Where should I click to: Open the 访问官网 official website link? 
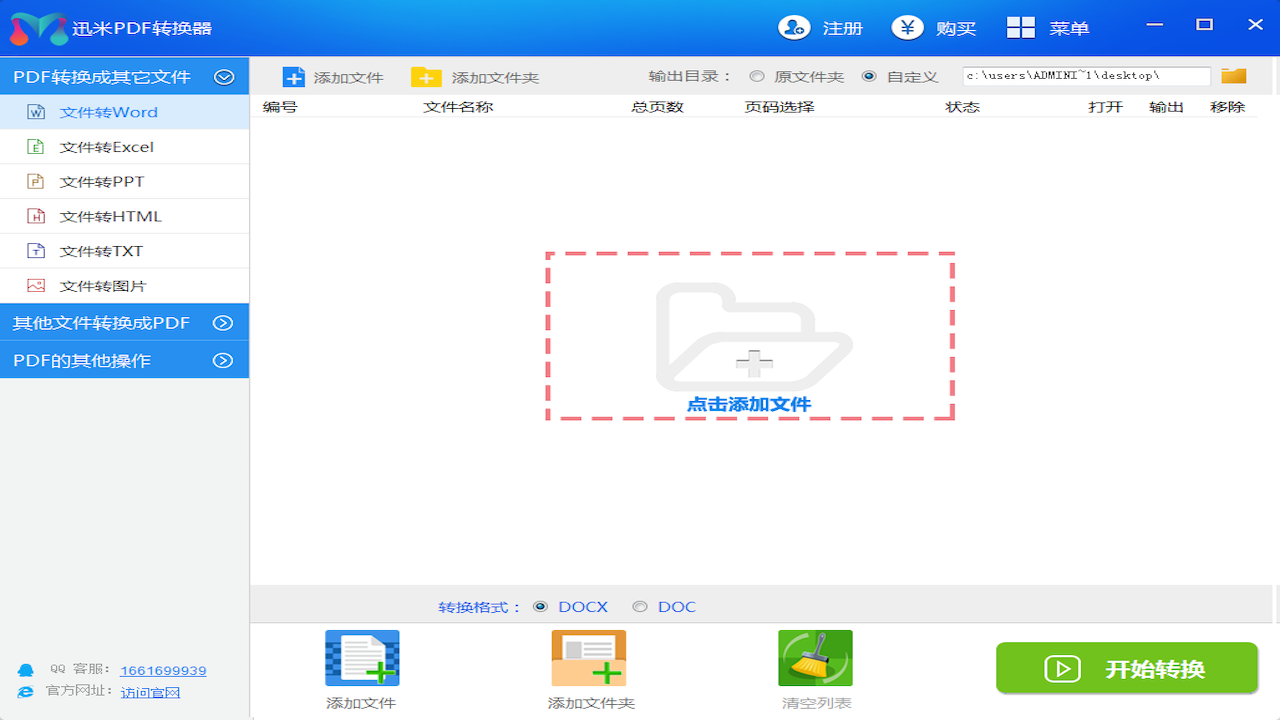coord(150,691)
